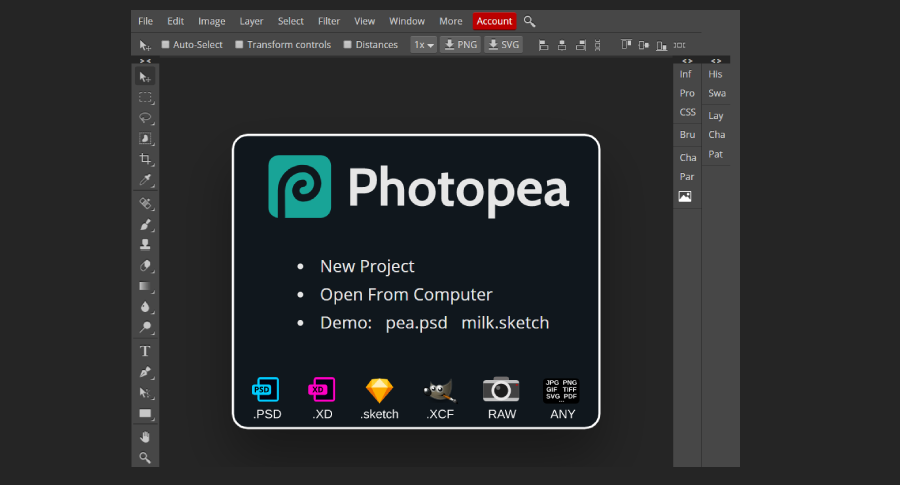Select the Brush tool

point(145,224)
